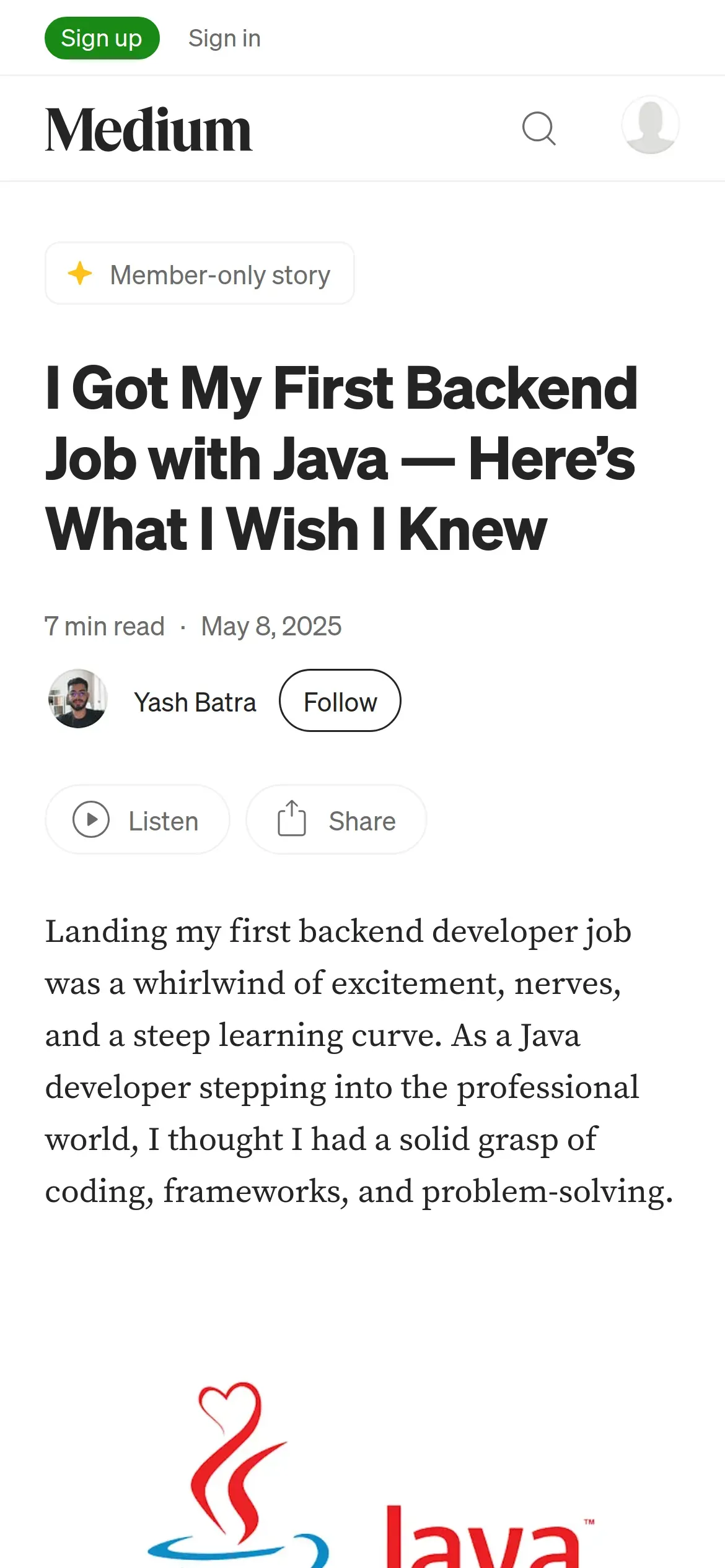Go home via the Medium logo
Screen dimensions: 725x1568
149,129
